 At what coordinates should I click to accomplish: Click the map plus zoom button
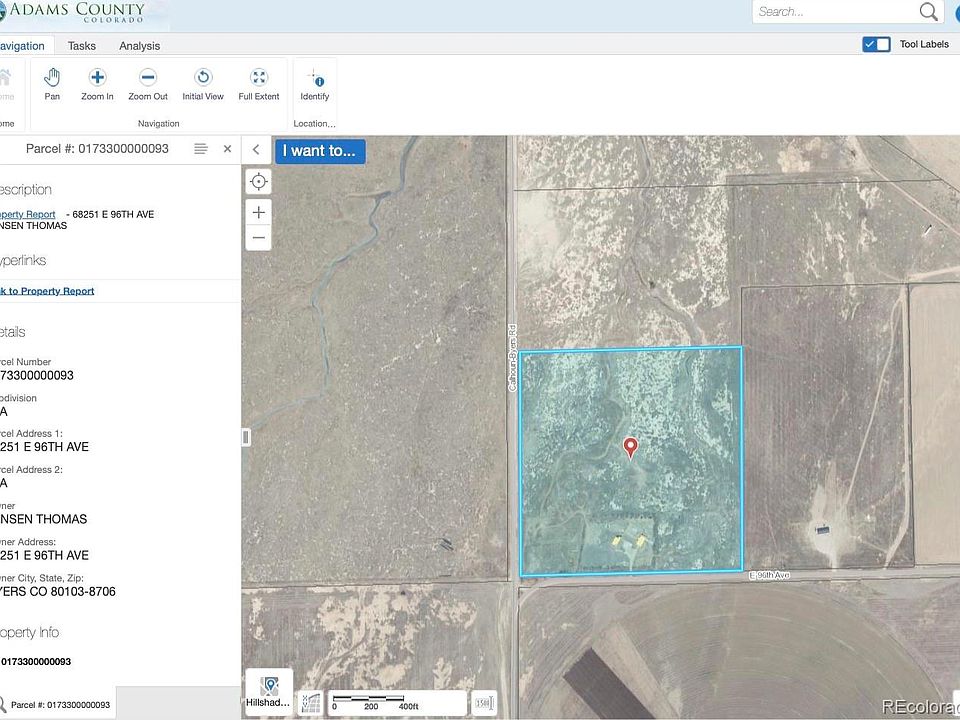point(259,212)
